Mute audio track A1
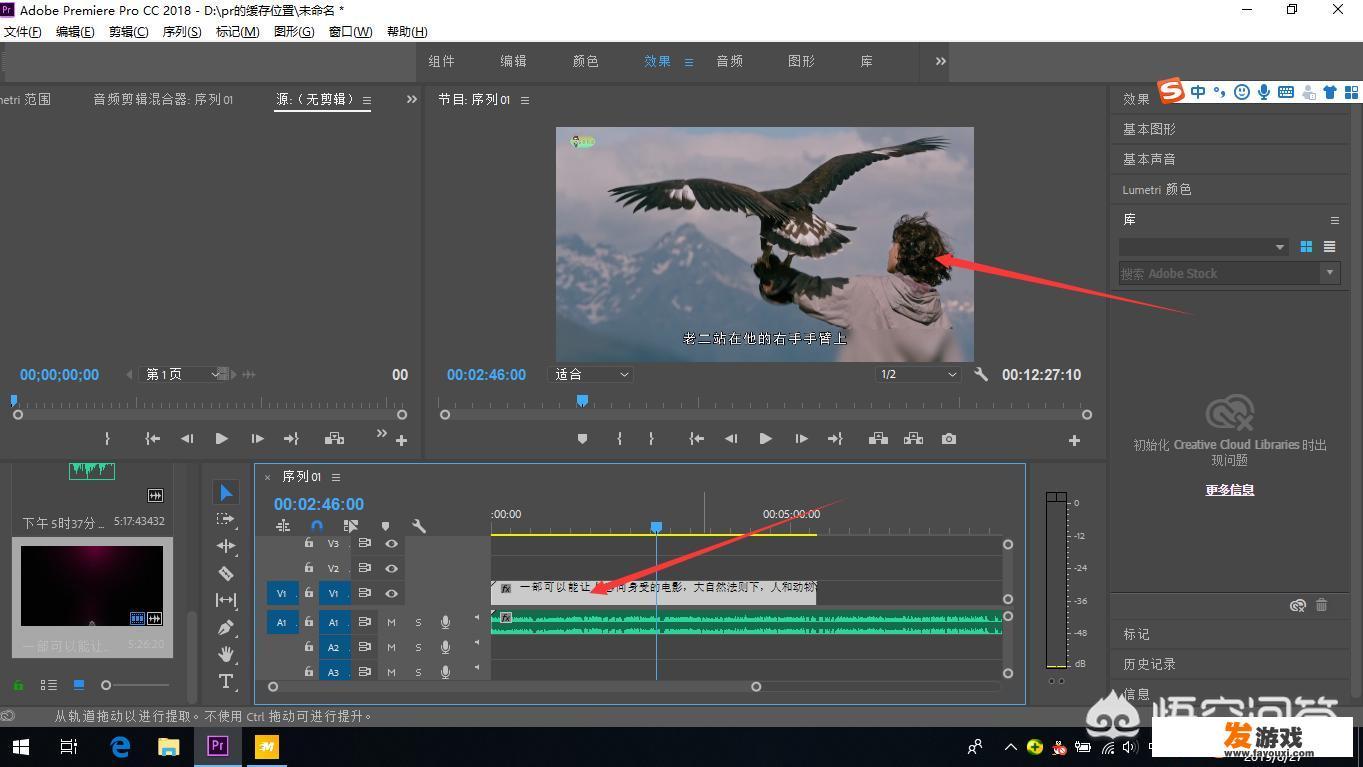This screenshot has width=1363, height=767. [391, 622]
